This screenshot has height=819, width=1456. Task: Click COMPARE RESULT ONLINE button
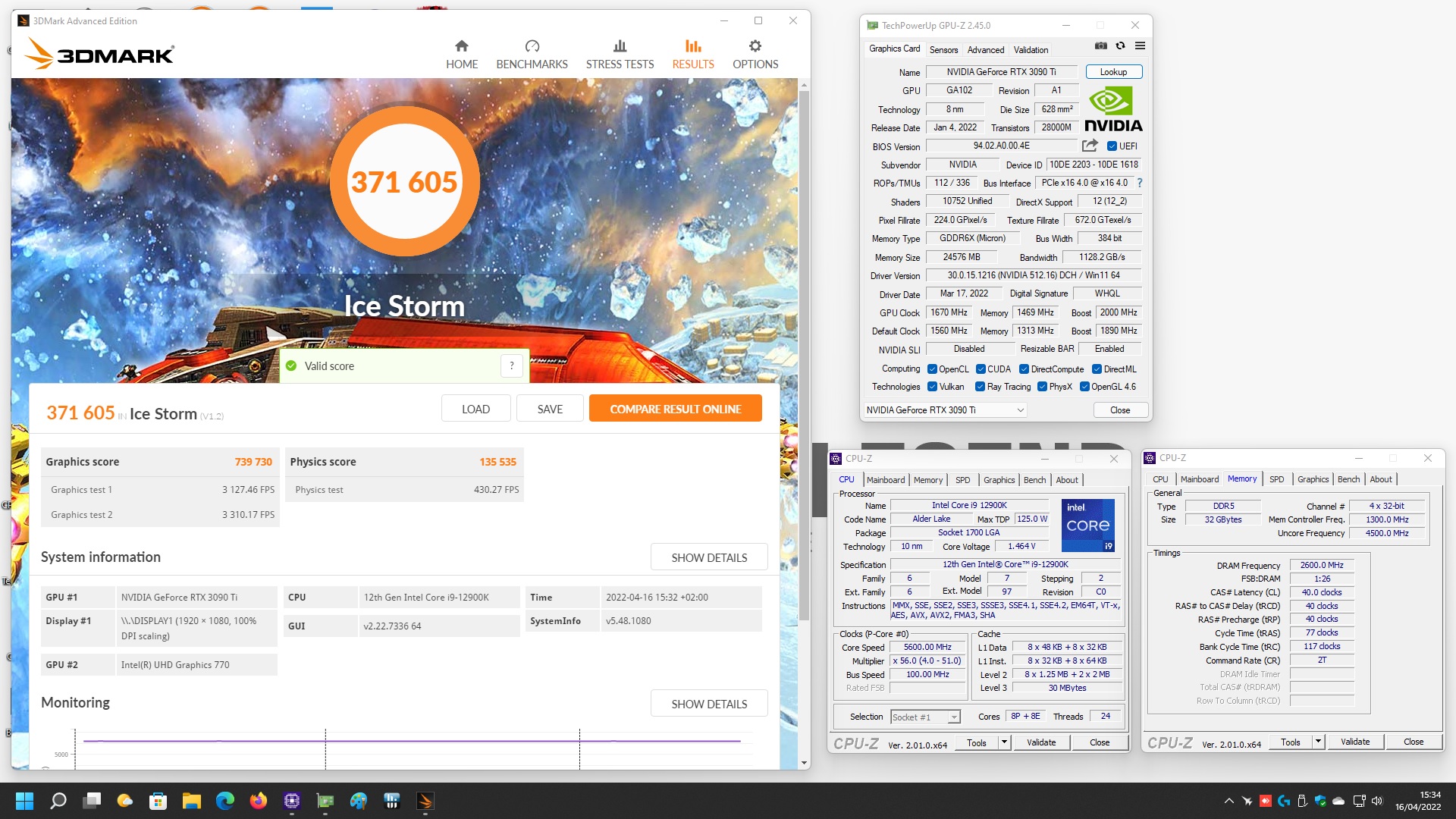click(675, 409)
